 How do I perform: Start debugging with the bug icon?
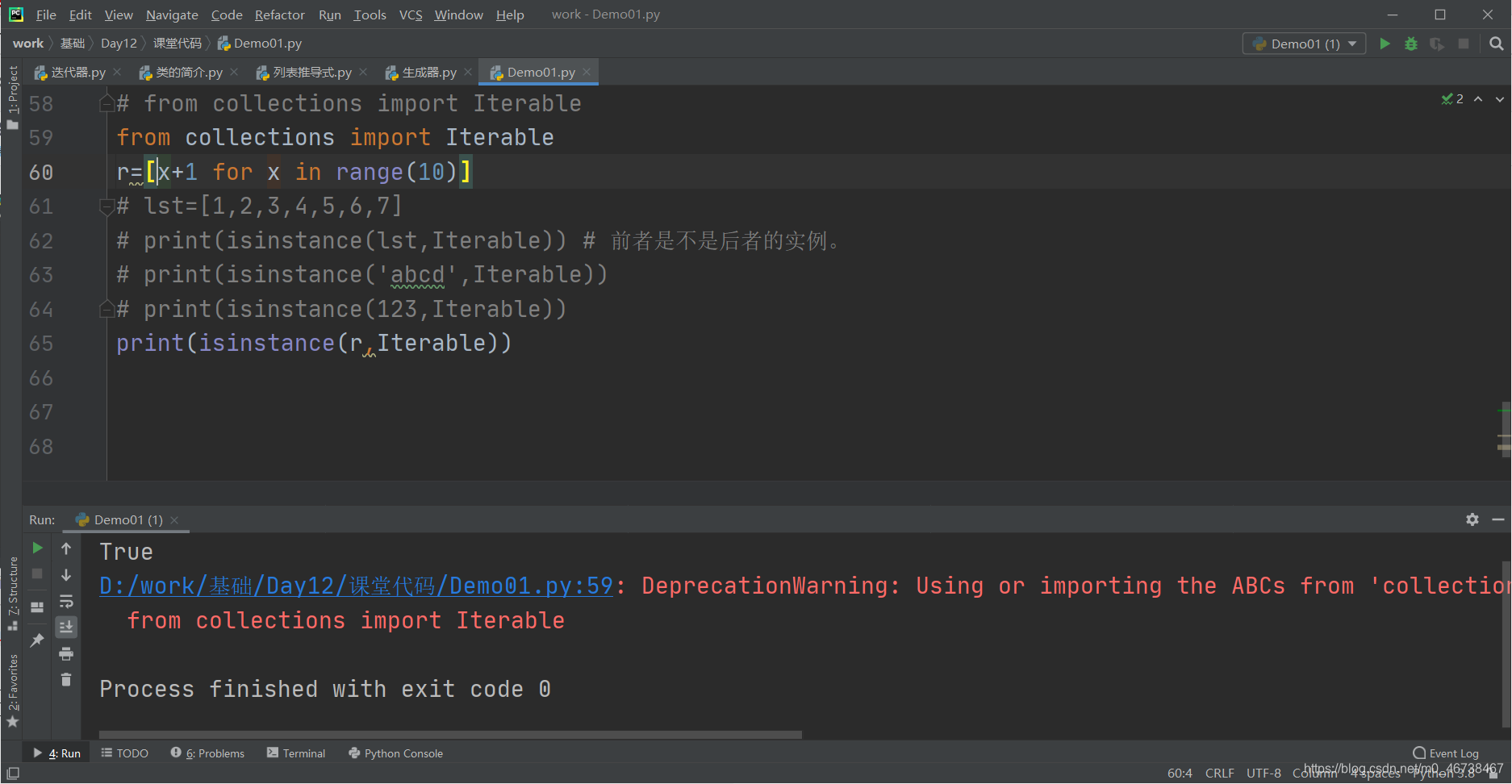(1411, 44)
